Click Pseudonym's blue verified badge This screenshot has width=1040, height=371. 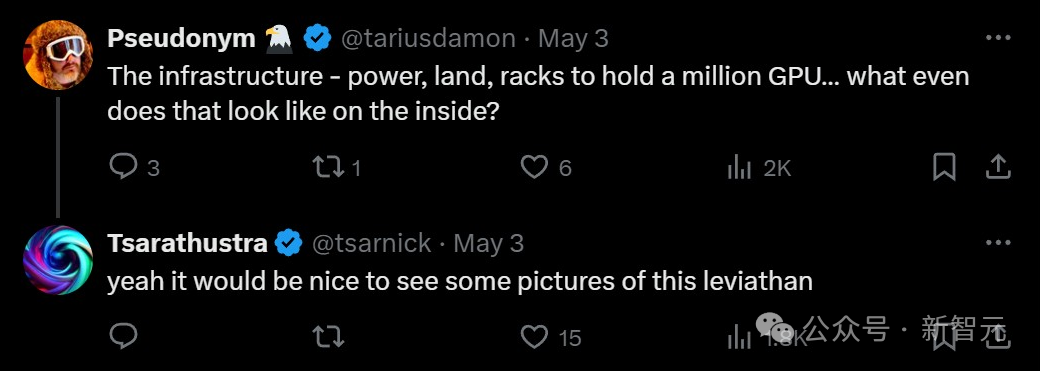tap(318, 38)
